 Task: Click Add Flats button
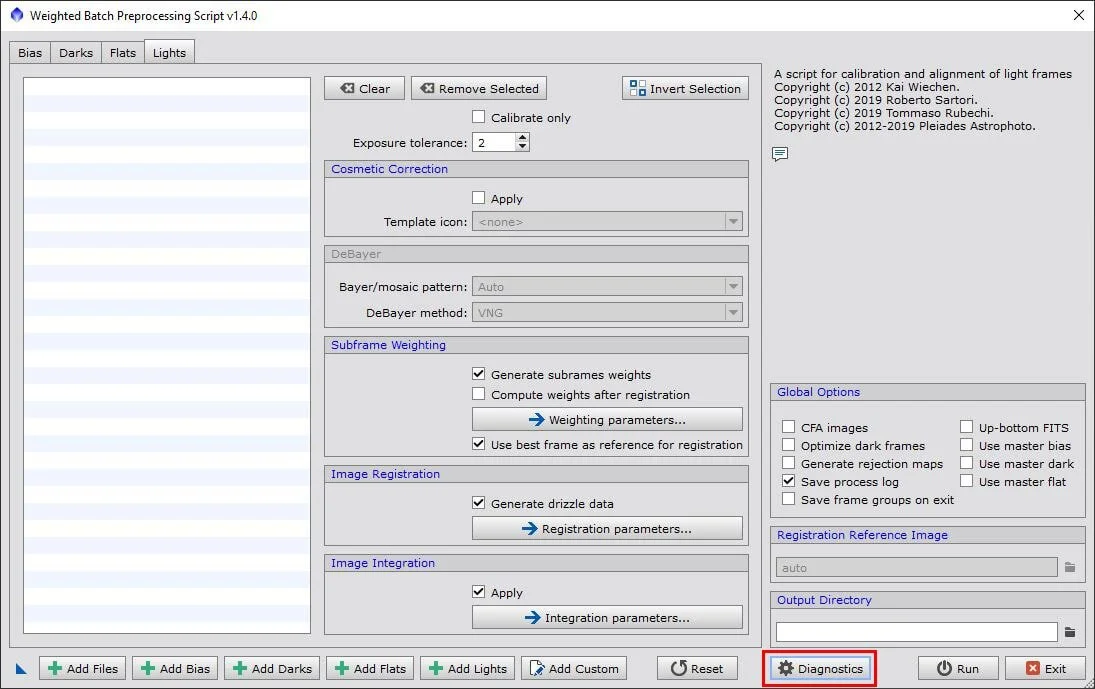click(x=371, y=669)
